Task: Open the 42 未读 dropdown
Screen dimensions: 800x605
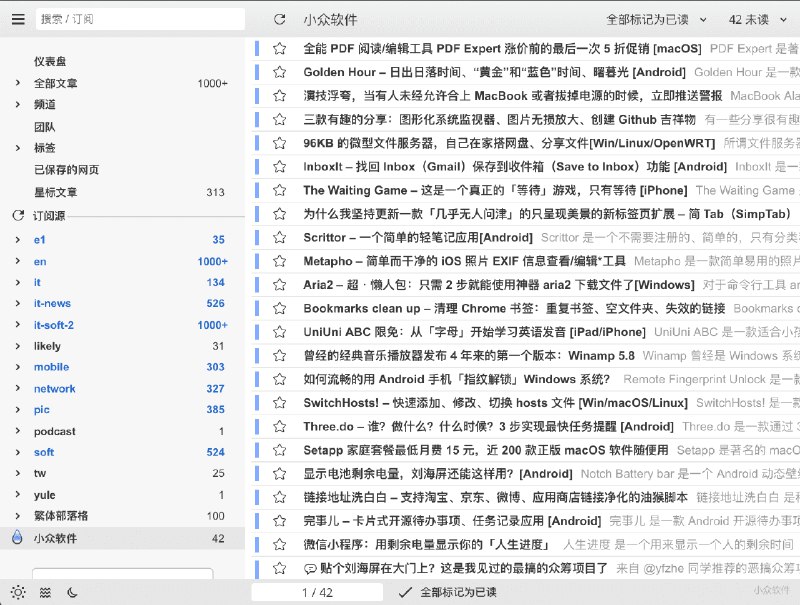Action: (x=753, y=17)
